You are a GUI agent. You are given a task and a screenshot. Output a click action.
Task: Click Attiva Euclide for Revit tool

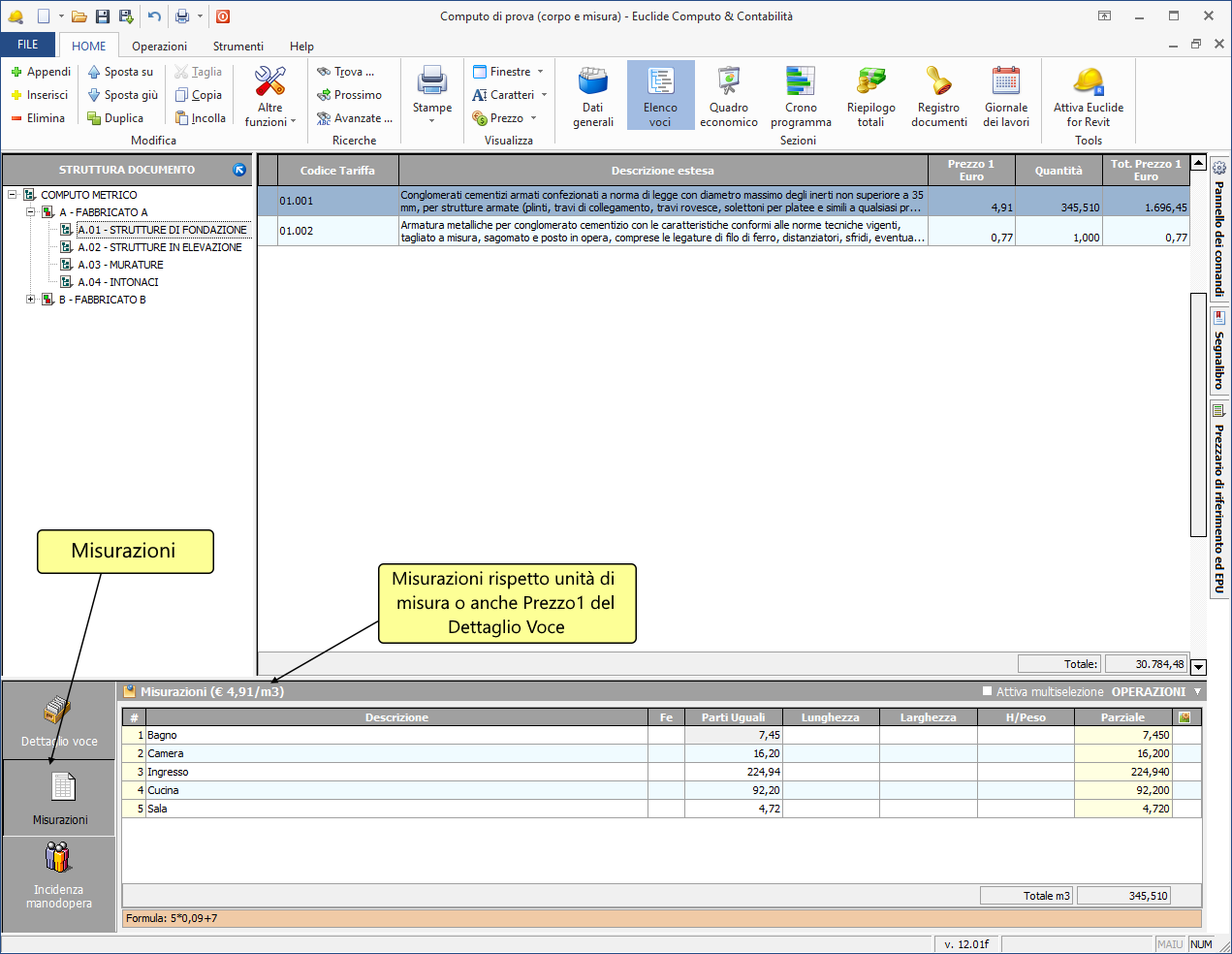pyautogui.click(x=1088, y=96)
